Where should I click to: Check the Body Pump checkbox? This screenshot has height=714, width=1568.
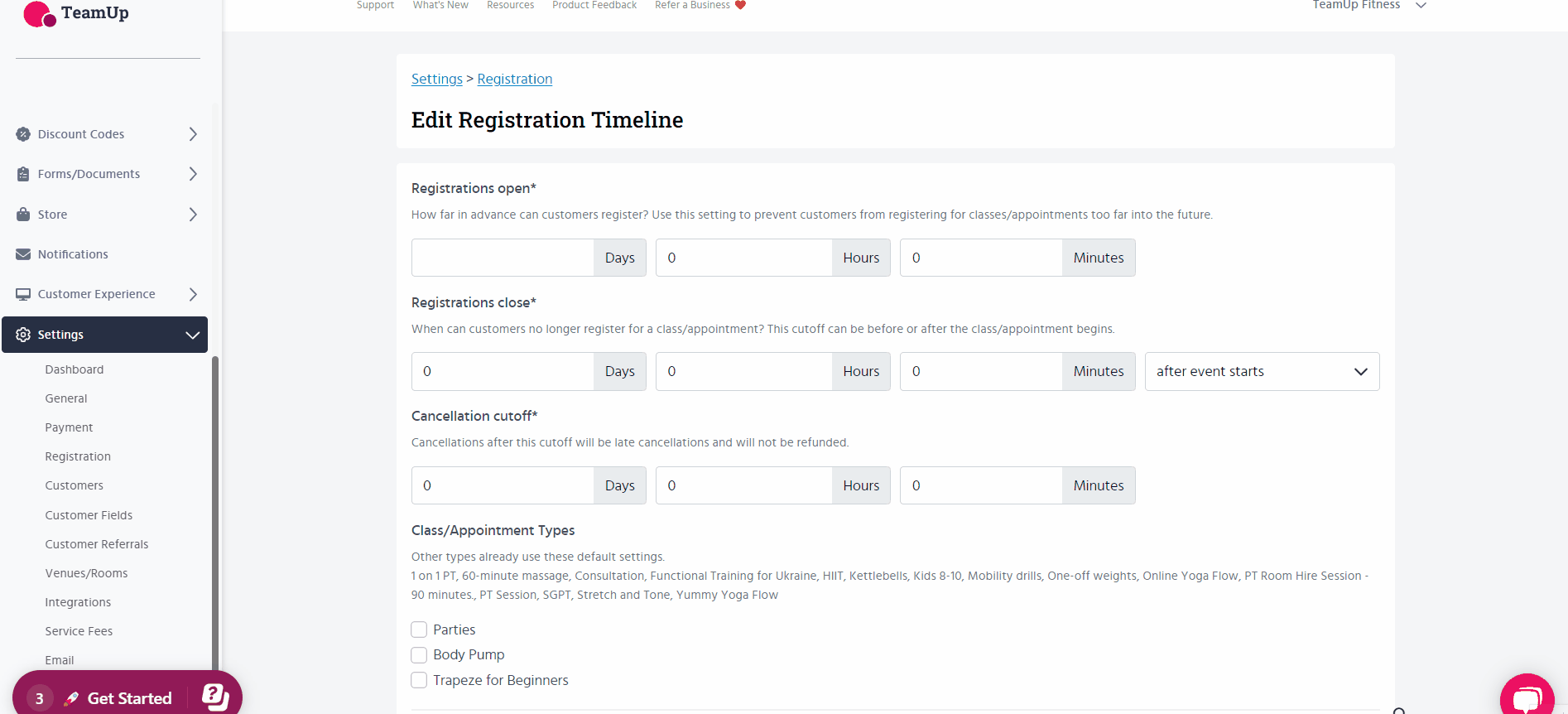(x=420, y=655)
